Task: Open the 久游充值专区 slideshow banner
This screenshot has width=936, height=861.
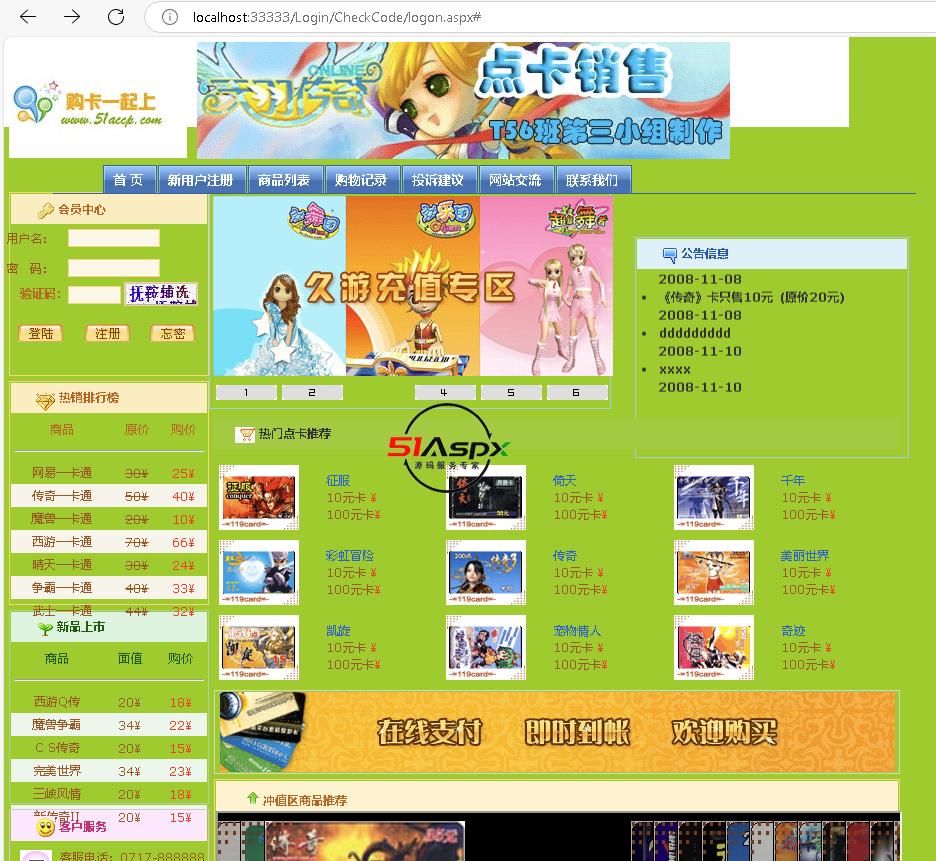Action: (413, 286)
